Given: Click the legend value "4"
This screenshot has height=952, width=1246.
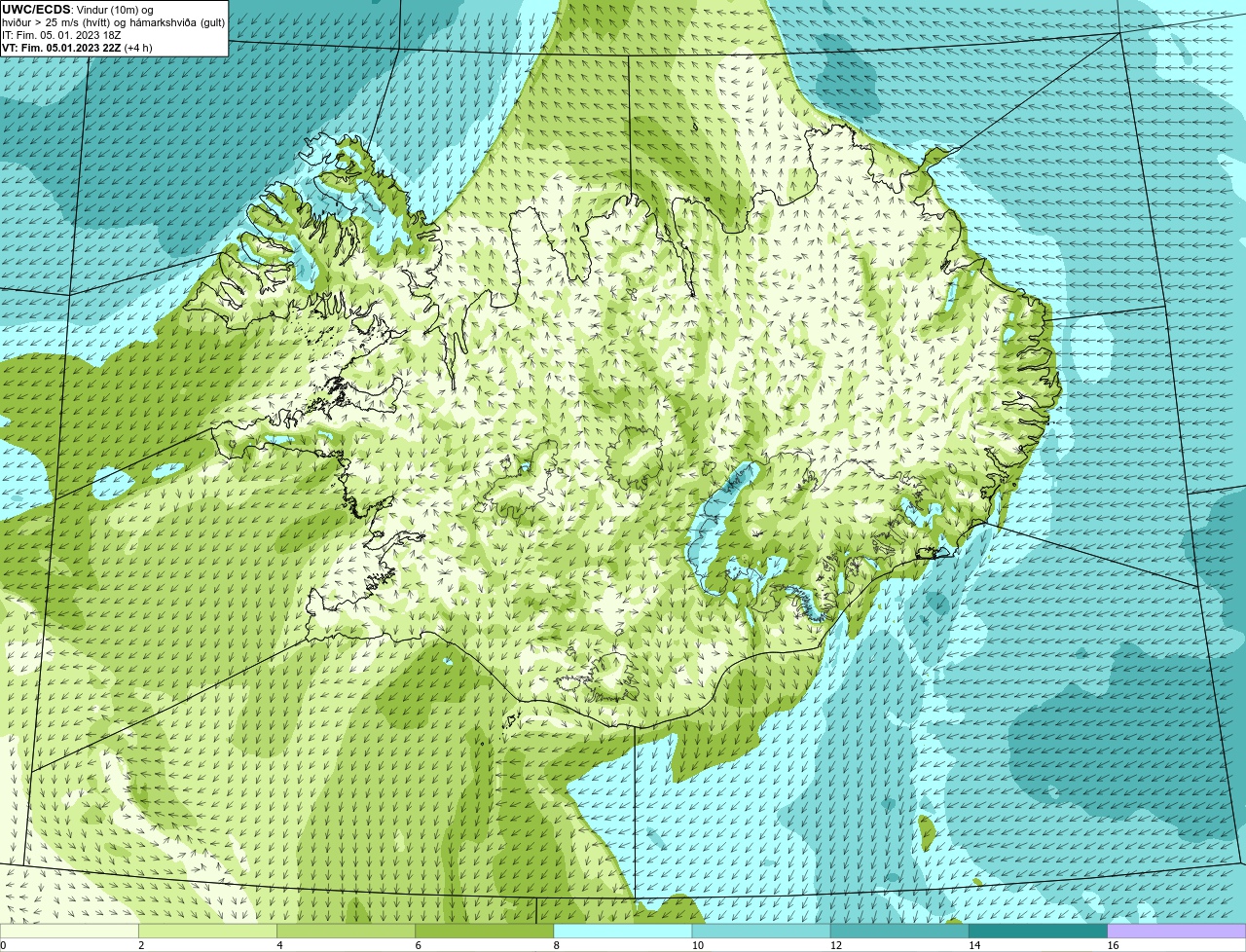Looking at the screenshot, I should click(x=279, y=945).
